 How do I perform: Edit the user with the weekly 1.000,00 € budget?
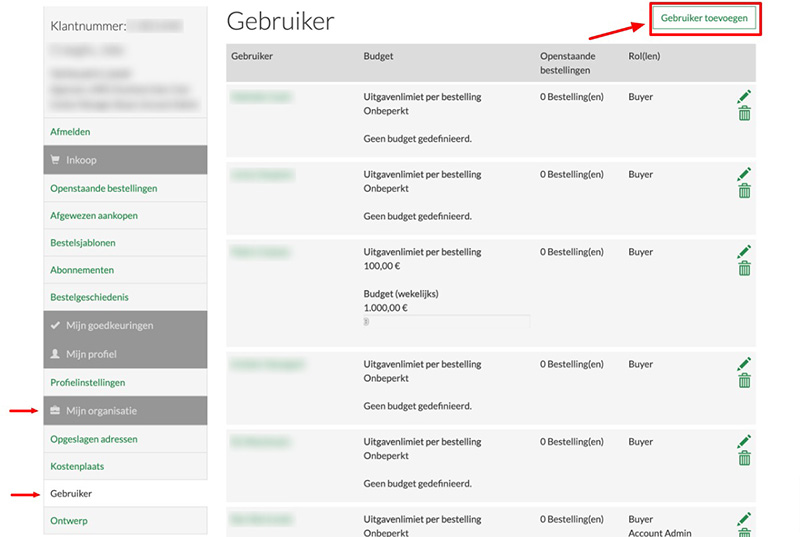pos(744,251)
